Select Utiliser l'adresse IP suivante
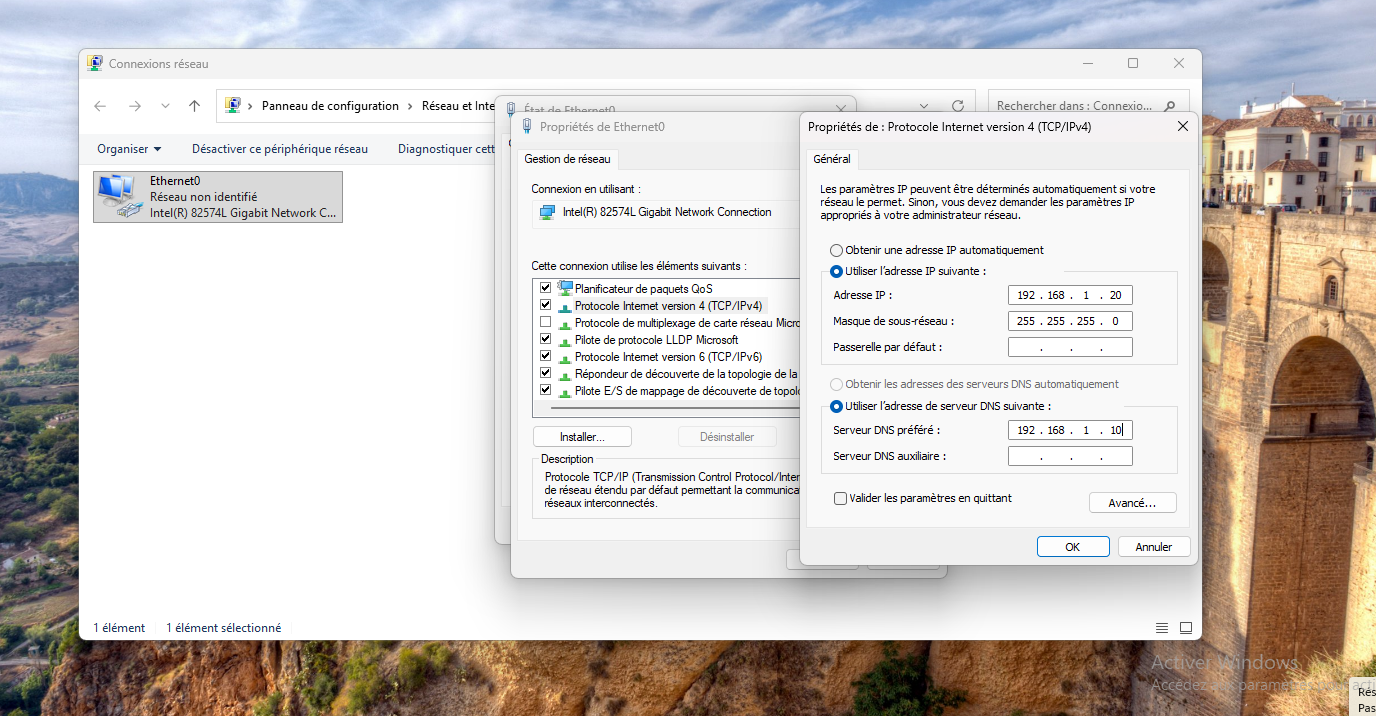1376x716 pixels. click(x=836, y=271)
